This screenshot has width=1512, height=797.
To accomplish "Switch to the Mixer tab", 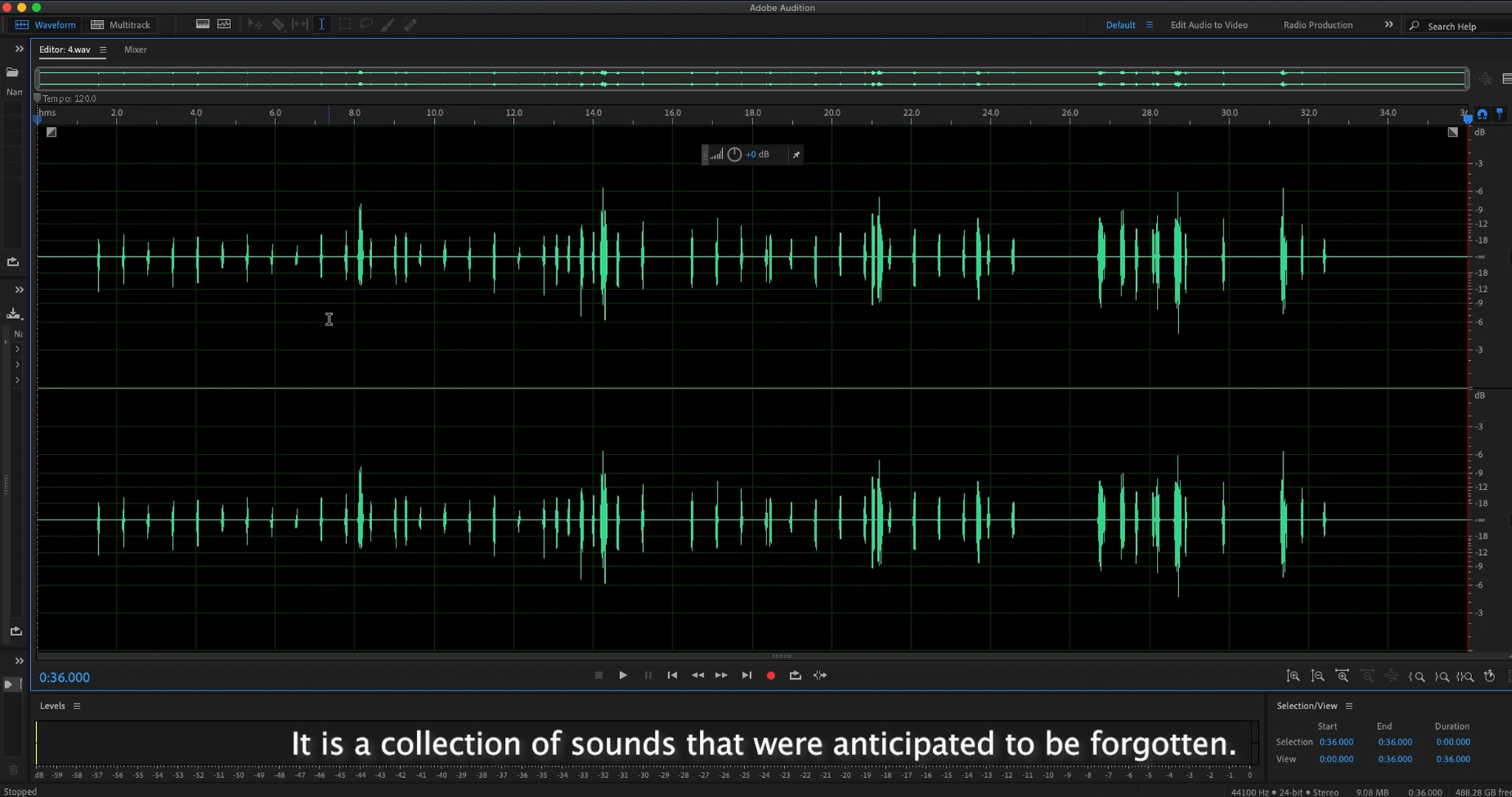I will (x=135, y=49).
